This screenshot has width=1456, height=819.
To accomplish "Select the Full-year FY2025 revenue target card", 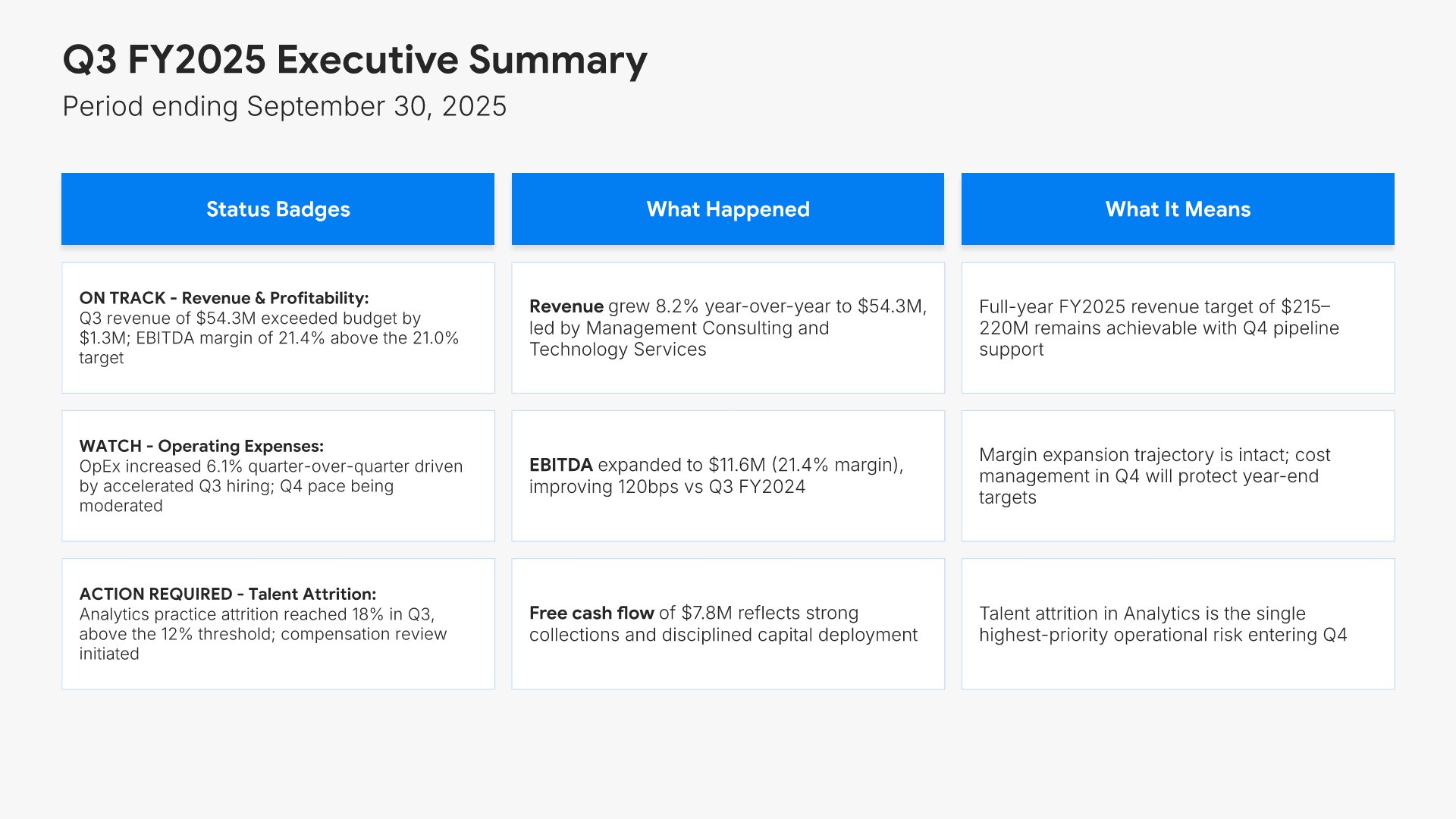I will click(x=1178, y=328).
